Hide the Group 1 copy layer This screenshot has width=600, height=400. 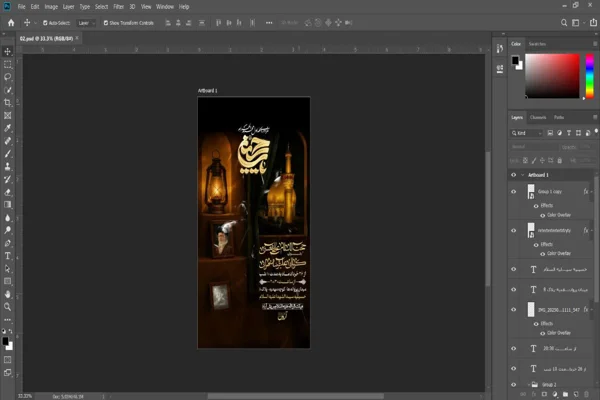click(x=514, y=191)
